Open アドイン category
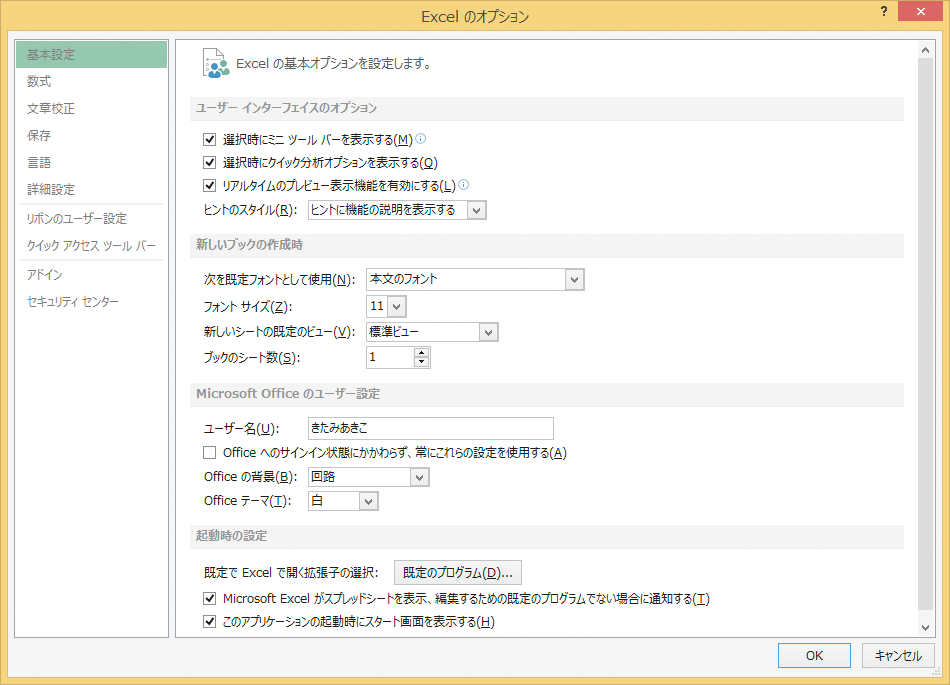Image resolution: width=950 pixels, height=685 pixels. [91, 274]
